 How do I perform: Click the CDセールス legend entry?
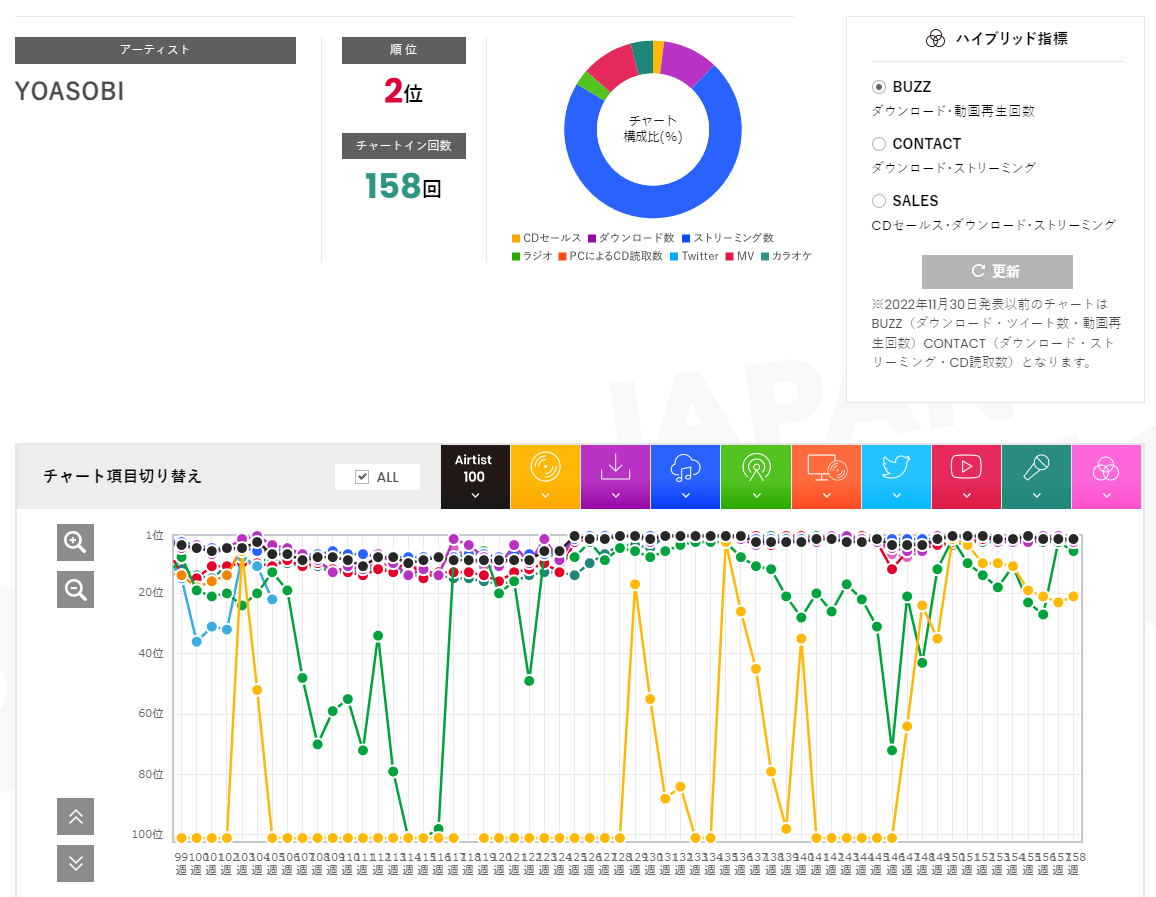pos(546,238)
